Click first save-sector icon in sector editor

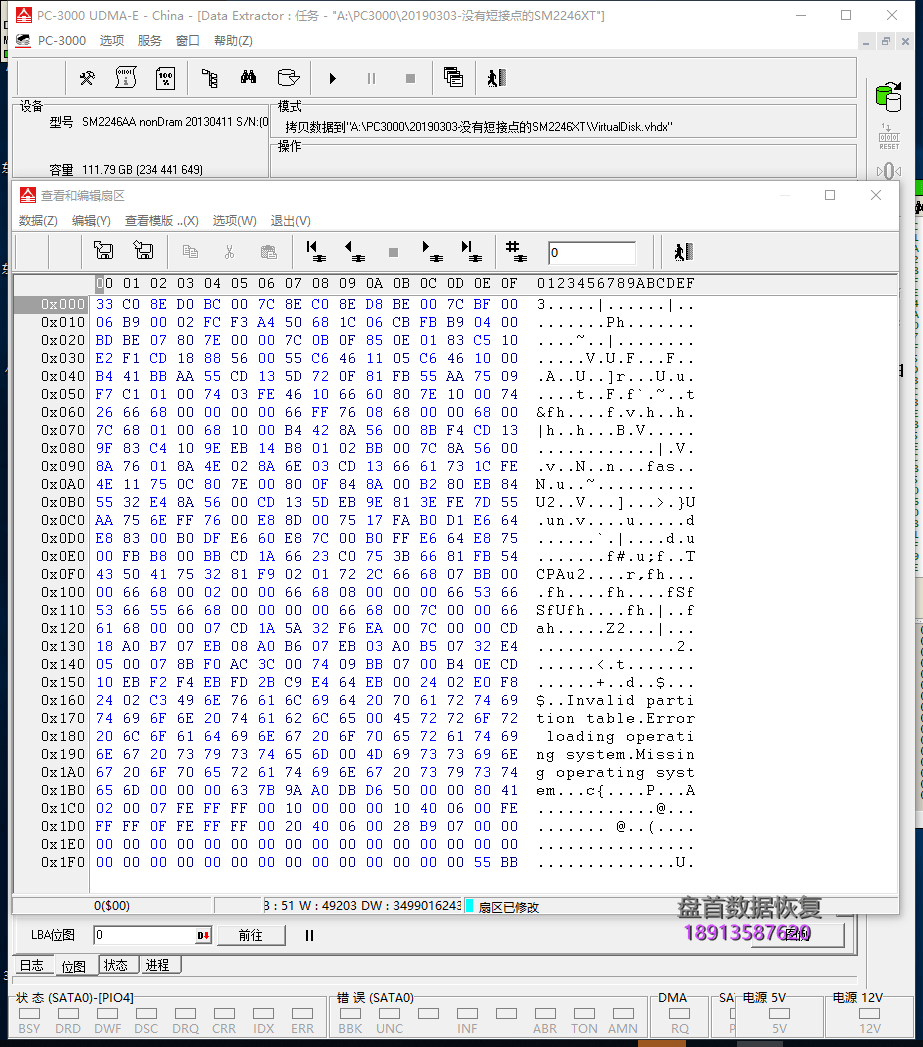coord(104,251)
